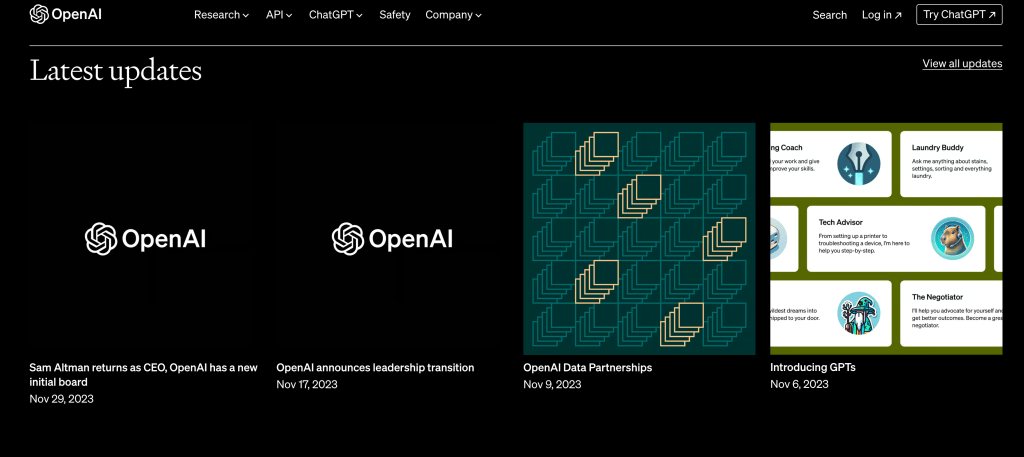The image size is (1024, 457).
Task: Click the OpenAI logo in the header
Action: 65,14
